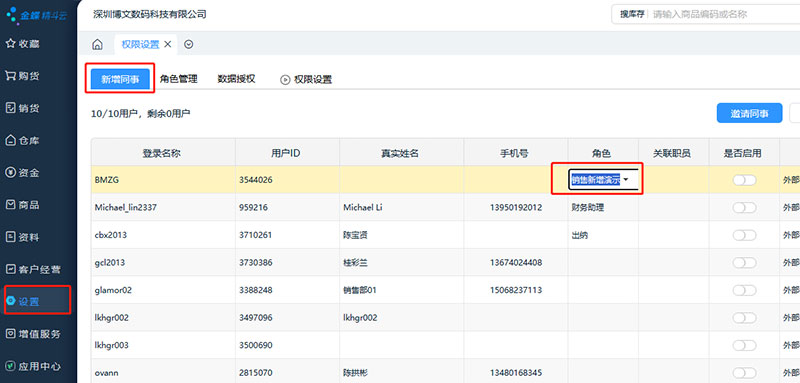Click the search box for product code
800x383 pixels.
[x=724, y=14]
